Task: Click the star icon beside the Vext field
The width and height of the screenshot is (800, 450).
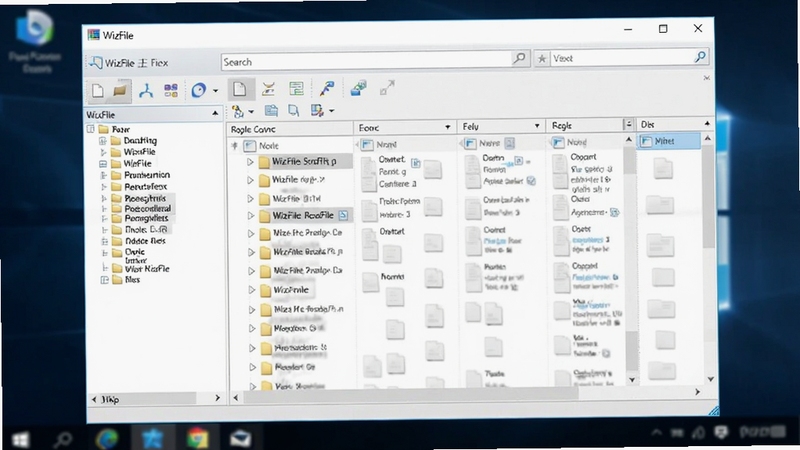Action: 542,59
